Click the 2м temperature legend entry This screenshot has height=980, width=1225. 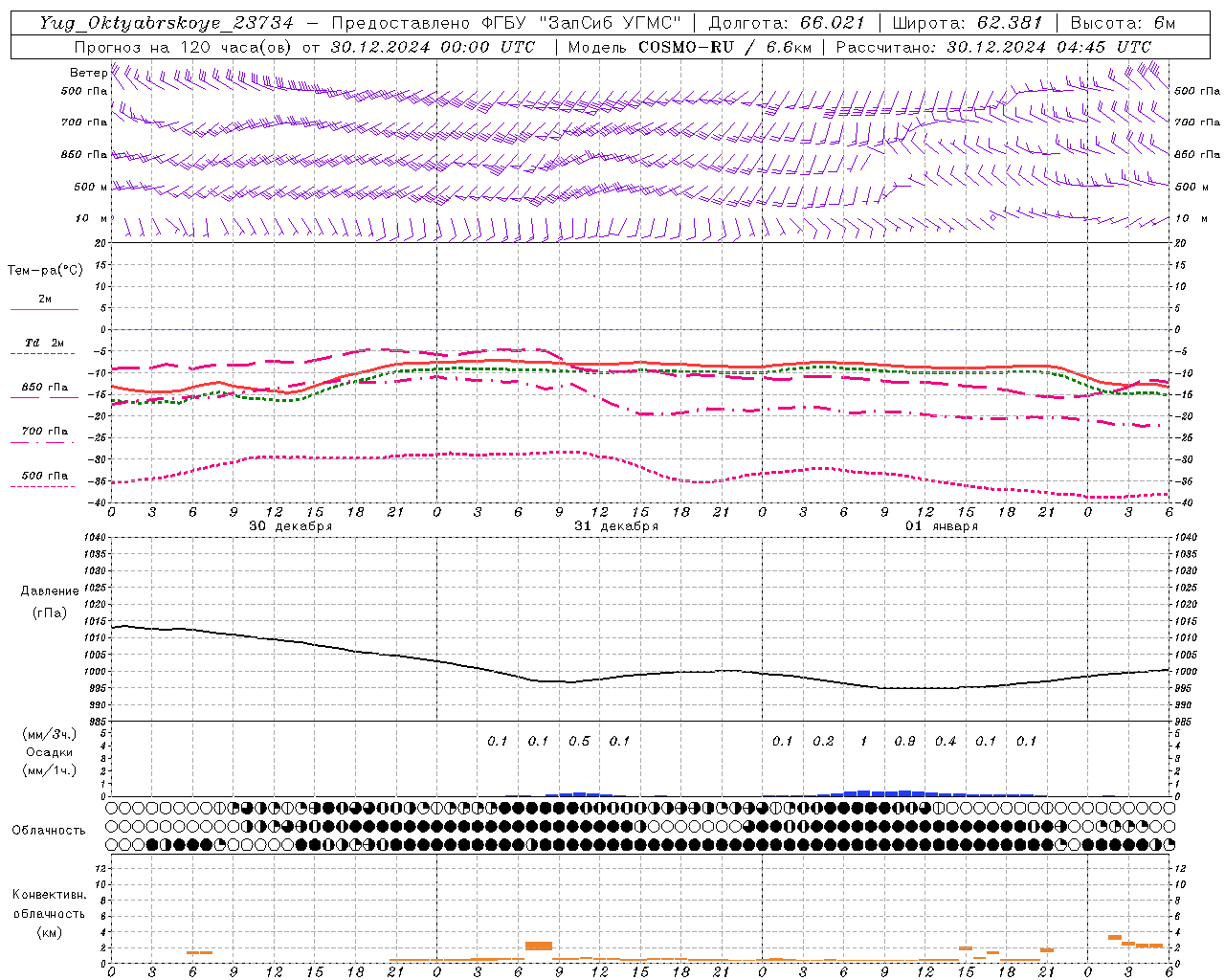(45, 301)
